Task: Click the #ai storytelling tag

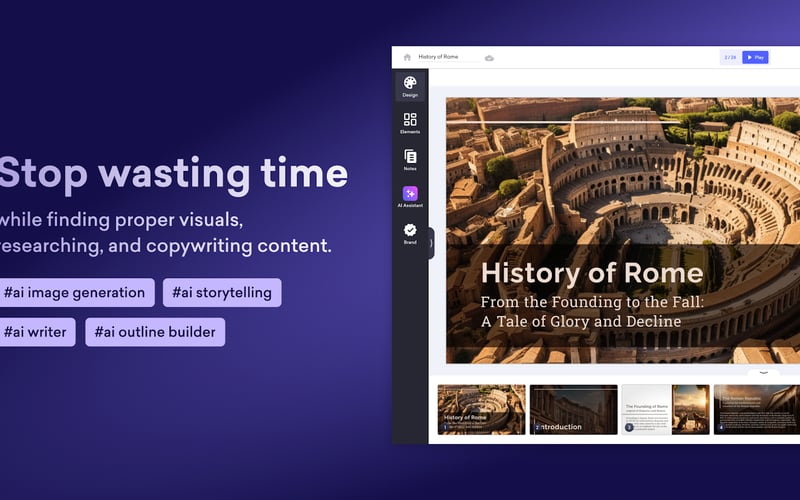Action: (x=222, y=292)
